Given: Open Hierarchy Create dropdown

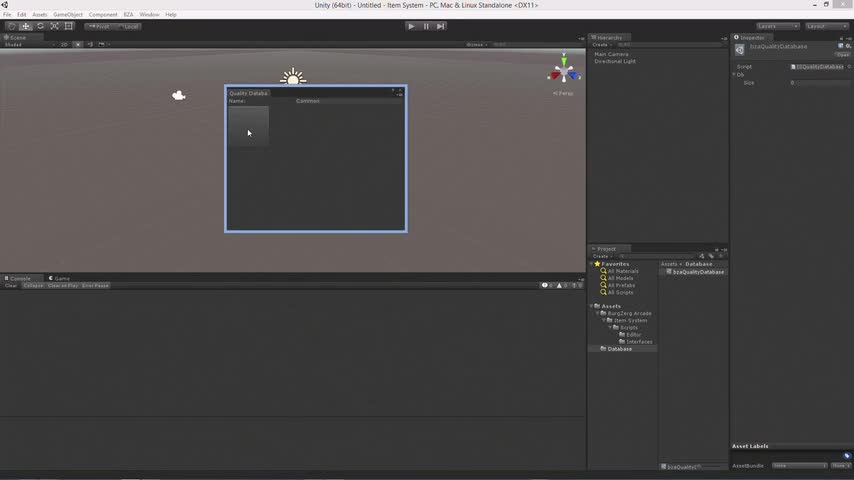Looking at the screenshot, I should pos(601,45).
